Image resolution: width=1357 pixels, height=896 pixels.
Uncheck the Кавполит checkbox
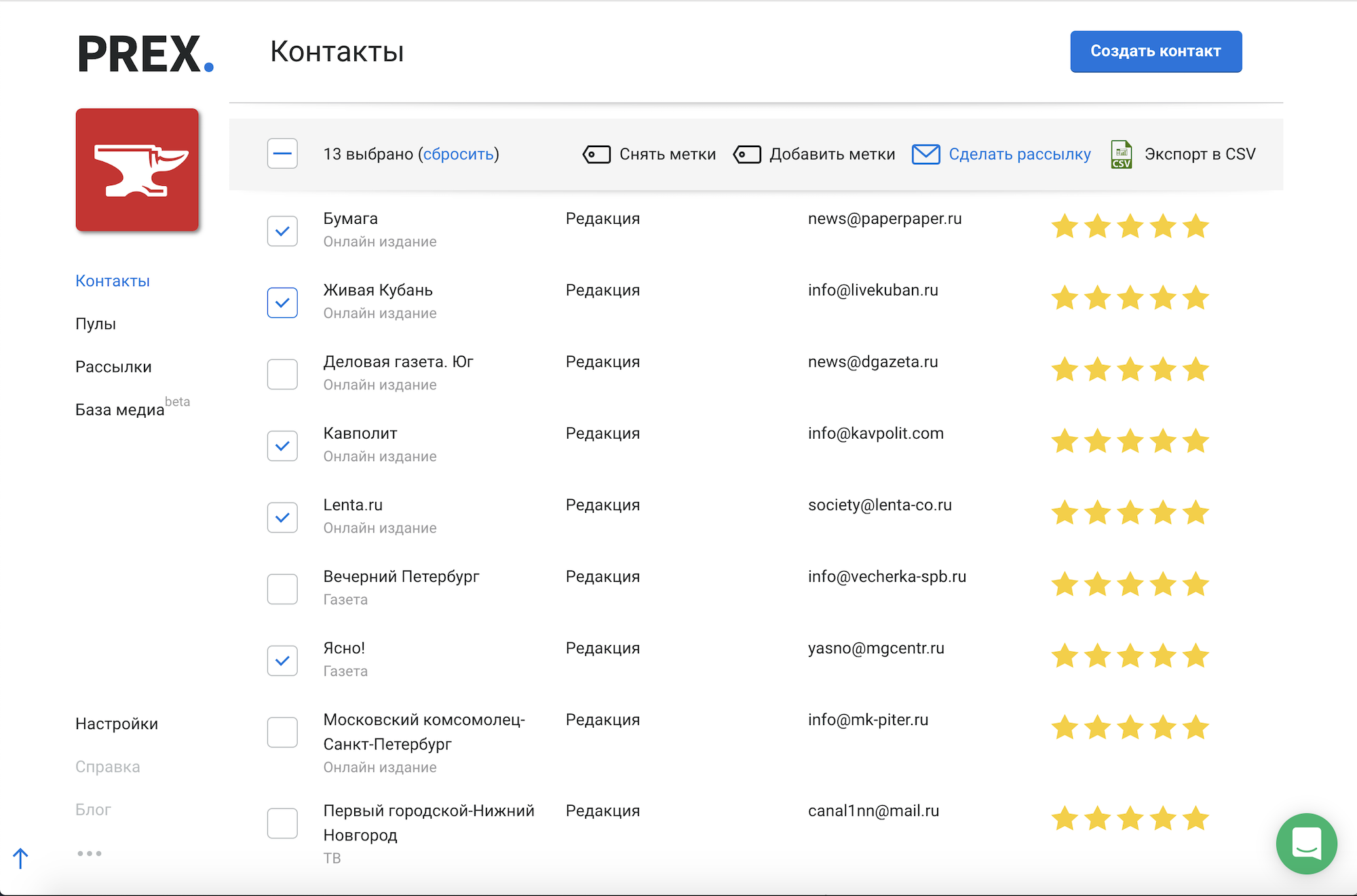tap(282, 446)
